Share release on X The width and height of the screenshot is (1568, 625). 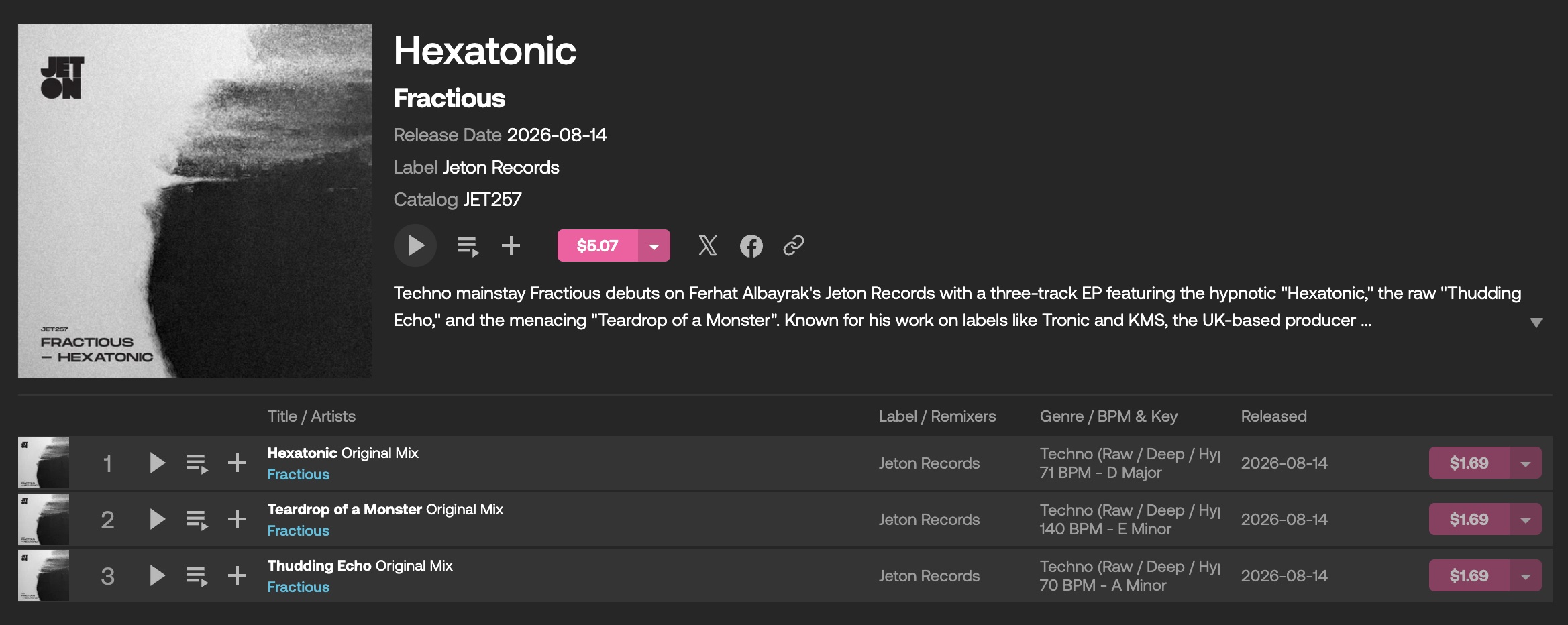(707, 245)
